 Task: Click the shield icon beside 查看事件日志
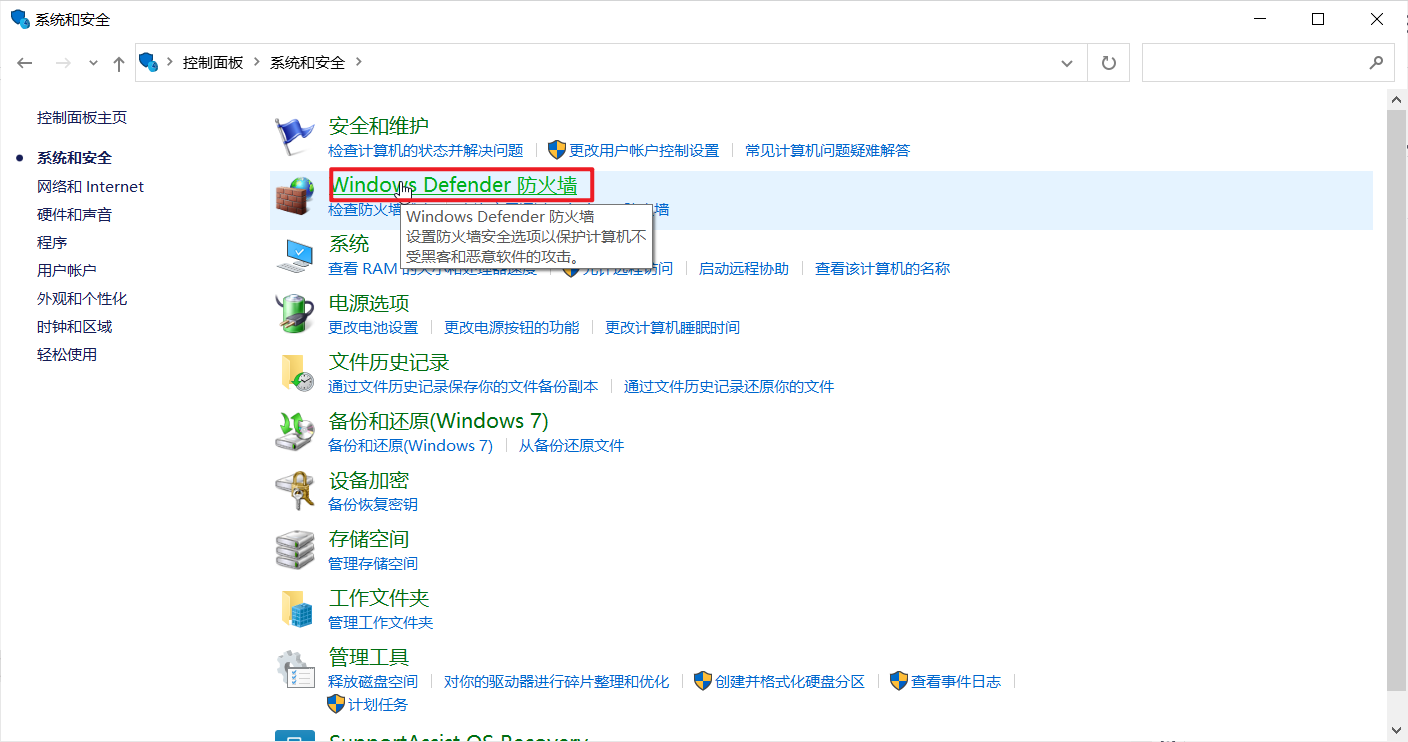click(899, 681)
